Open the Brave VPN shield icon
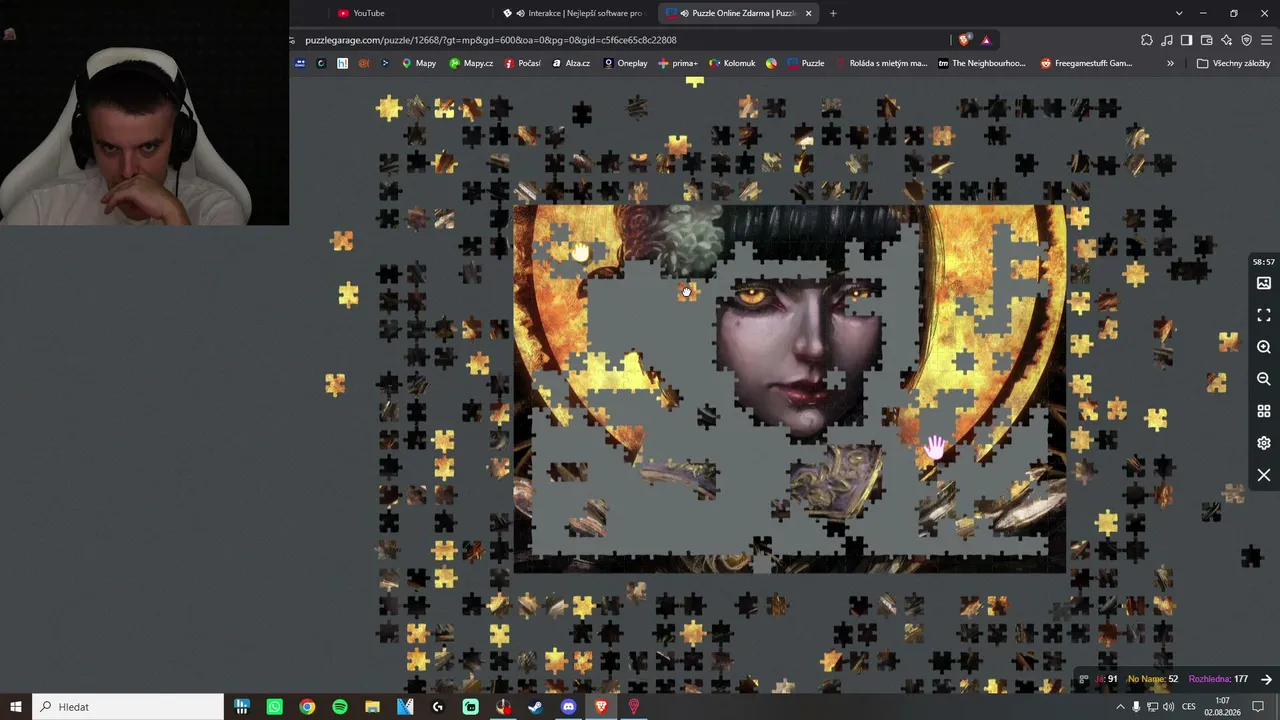 pyautogui.click(x=1246, y=40)
